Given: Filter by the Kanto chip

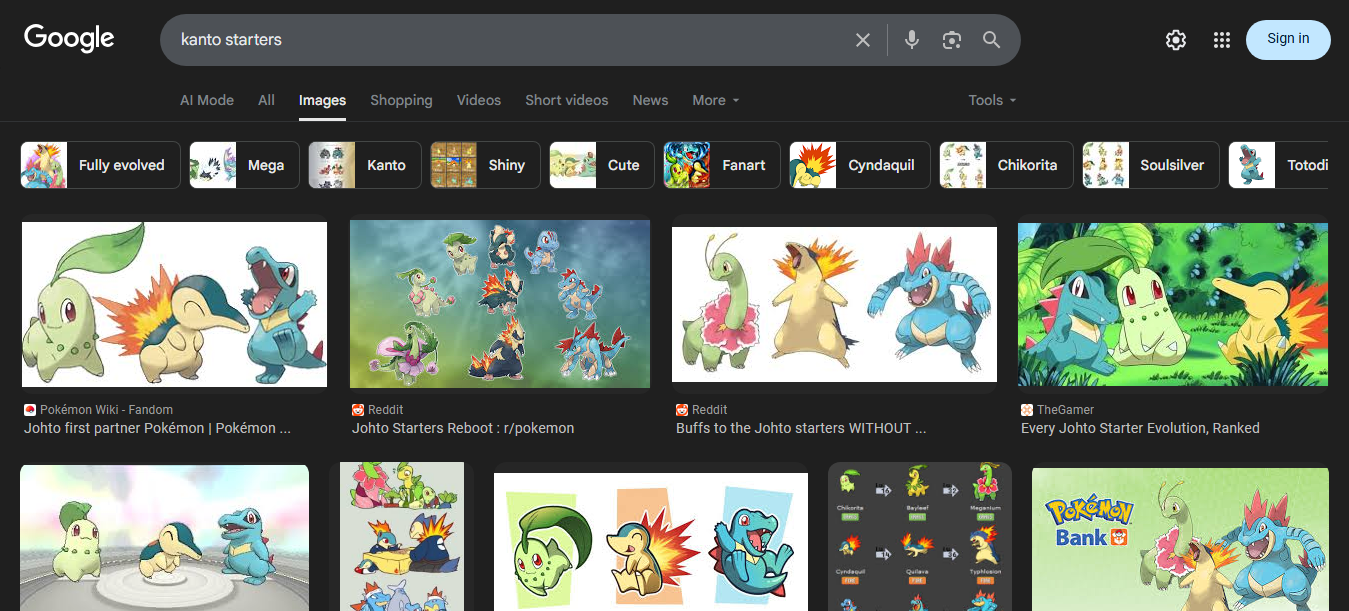Looking at the screenshot, I should (365, 165).
